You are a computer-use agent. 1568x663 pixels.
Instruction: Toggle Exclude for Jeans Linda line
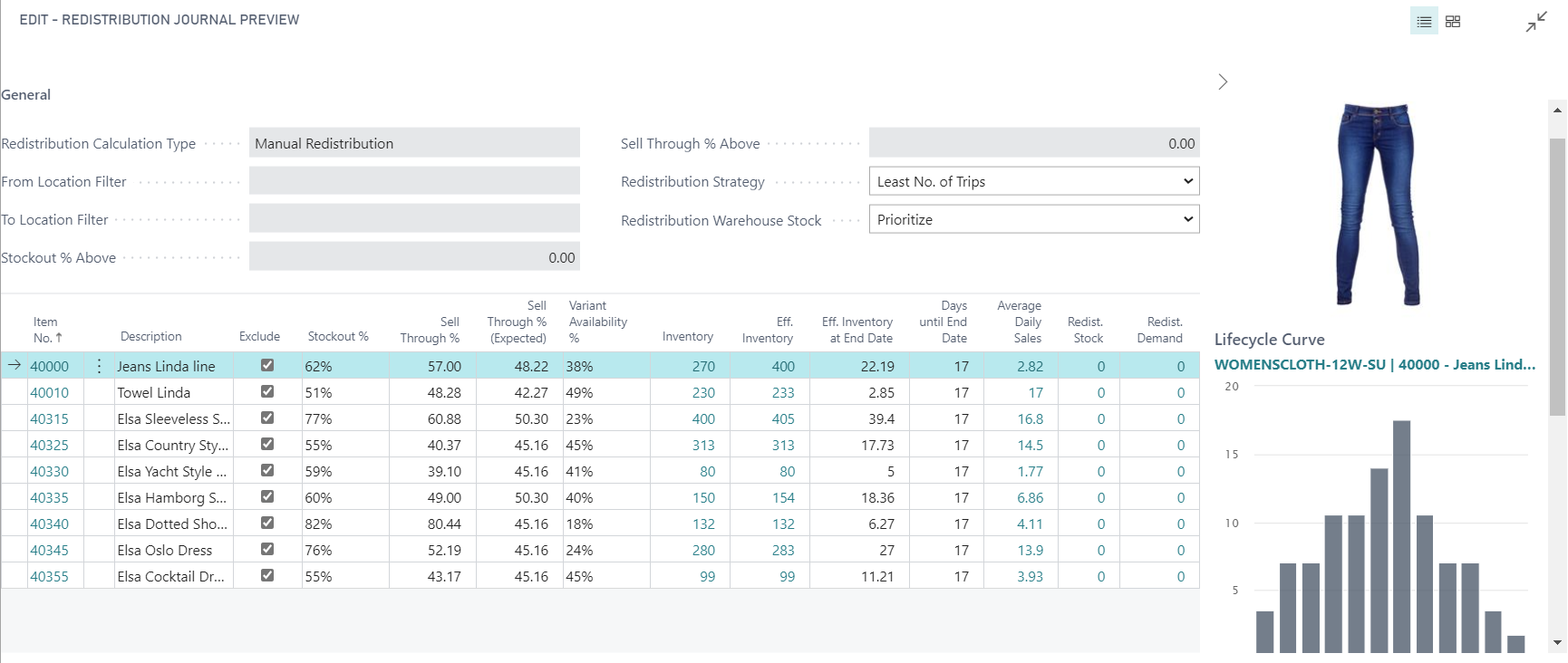pos(267,366)
